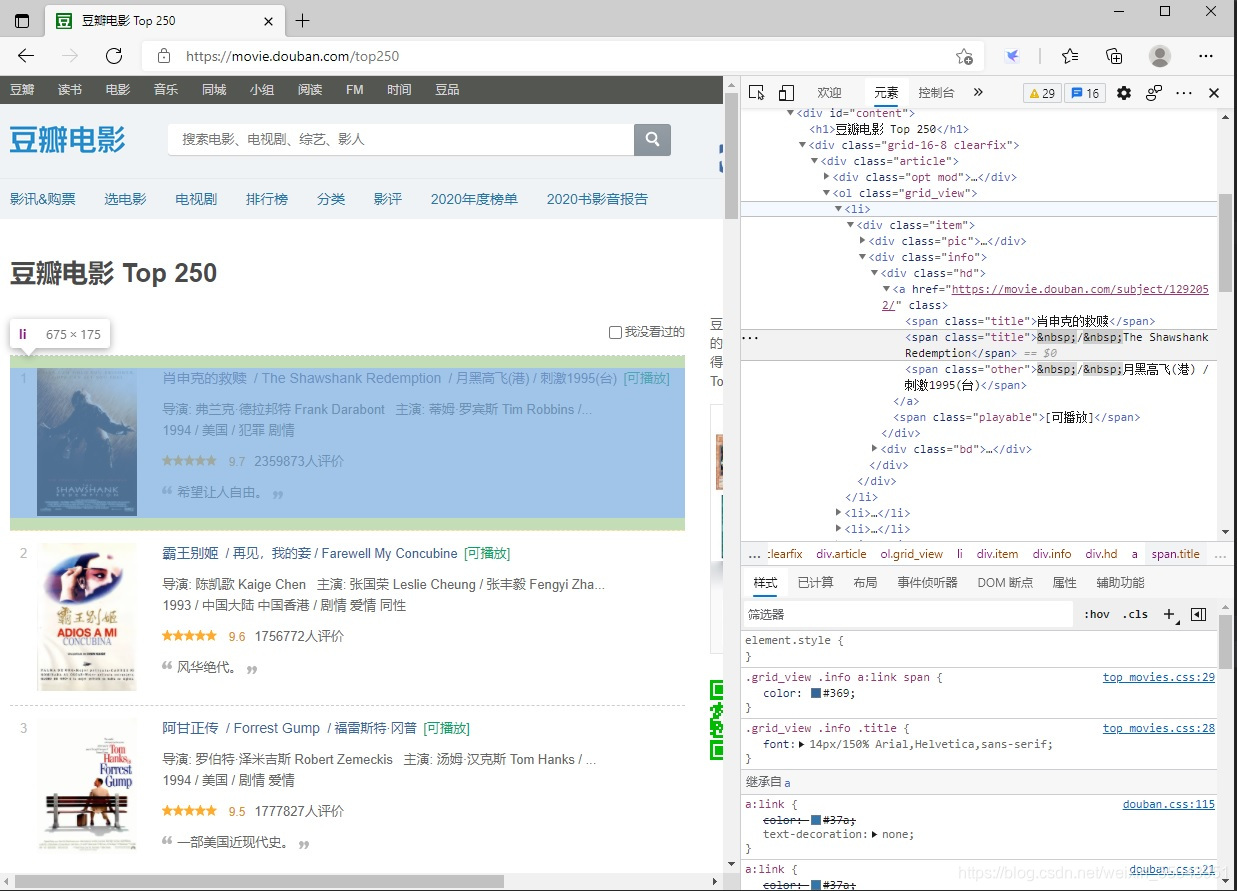Open DevTools settings gear
This screenshot has height=891, width=1237.
click(1124, 93)
